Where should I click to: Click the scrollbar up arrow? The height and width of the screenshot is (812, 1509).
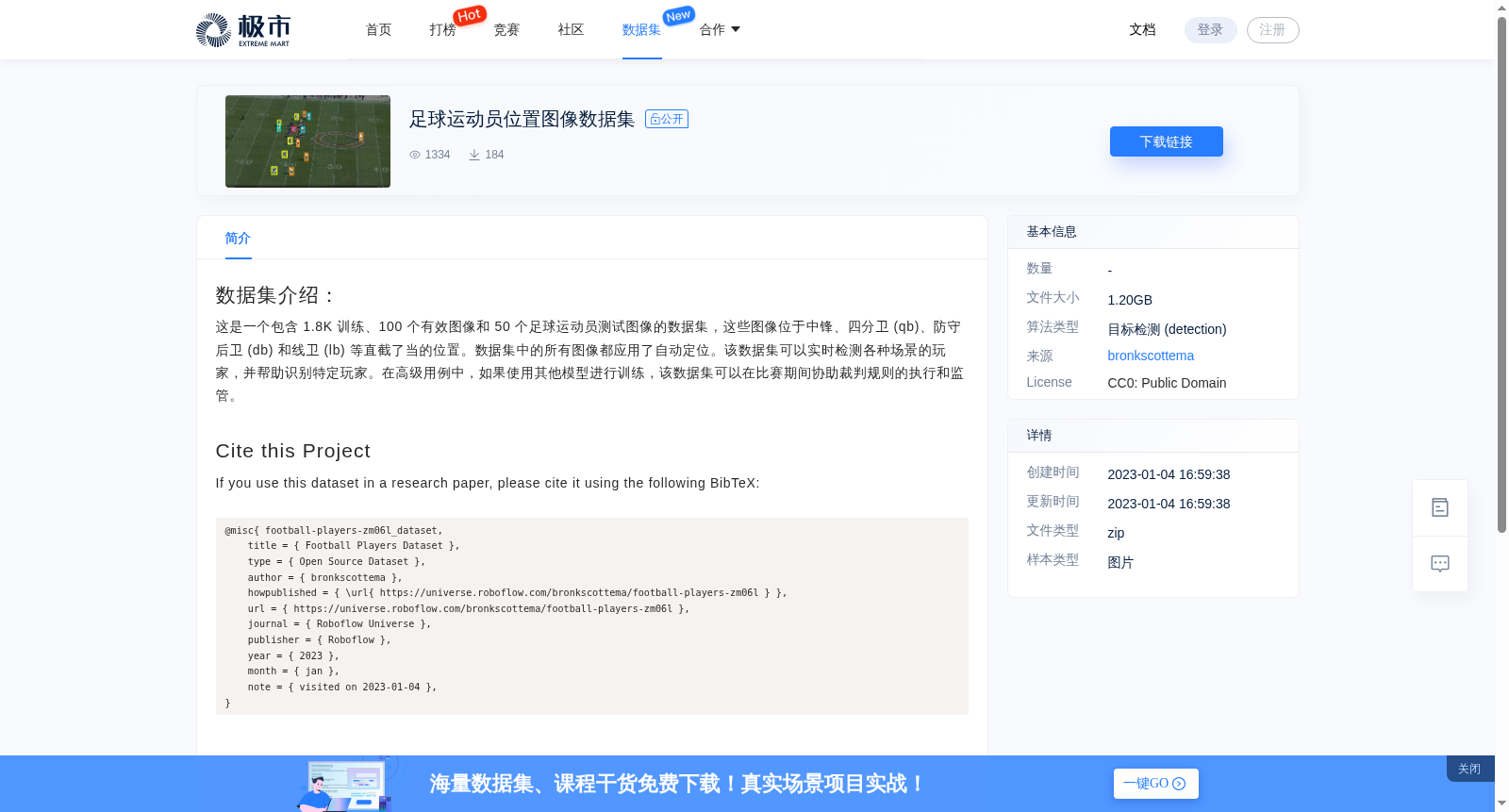1501,8
